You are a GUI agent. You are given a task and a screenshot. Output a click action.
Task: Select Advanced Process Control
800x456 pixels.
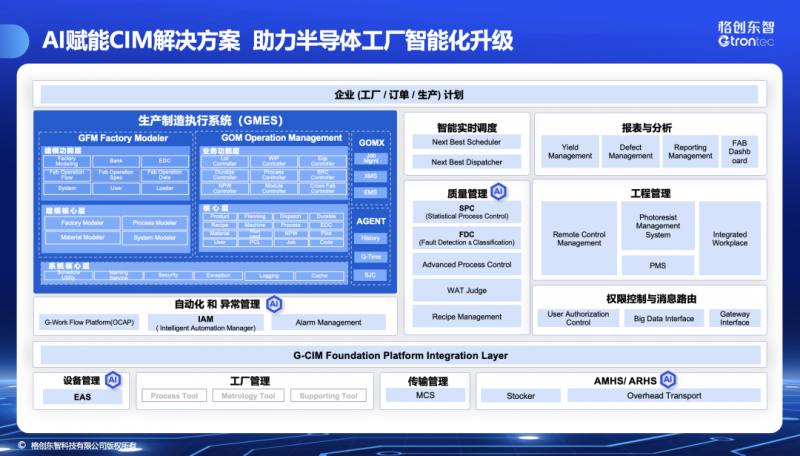coord(466,264)
